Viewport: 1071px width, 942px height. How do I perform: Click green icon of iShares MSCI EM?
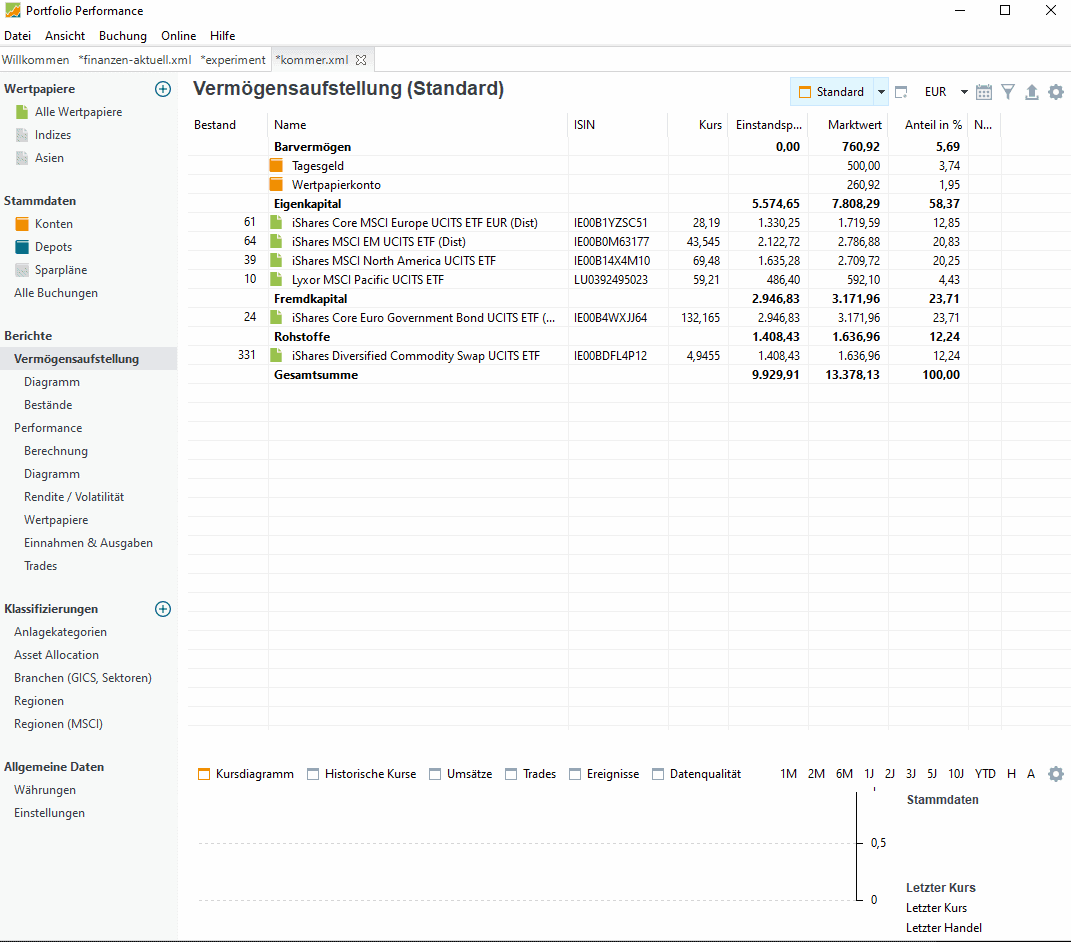tap(276, 241)
